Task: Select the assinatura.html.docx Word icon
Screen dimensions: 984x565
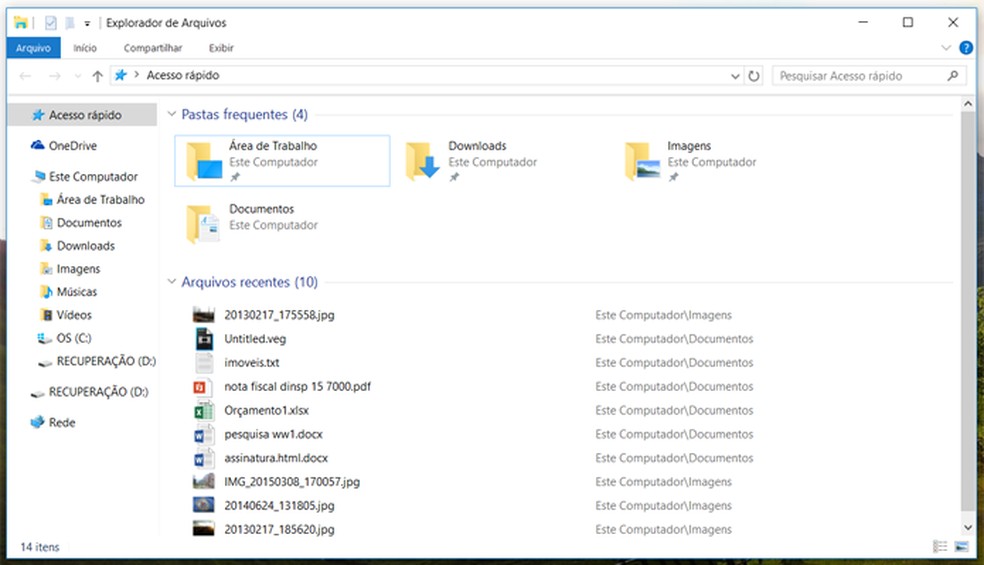Action: tap(203, 458)
